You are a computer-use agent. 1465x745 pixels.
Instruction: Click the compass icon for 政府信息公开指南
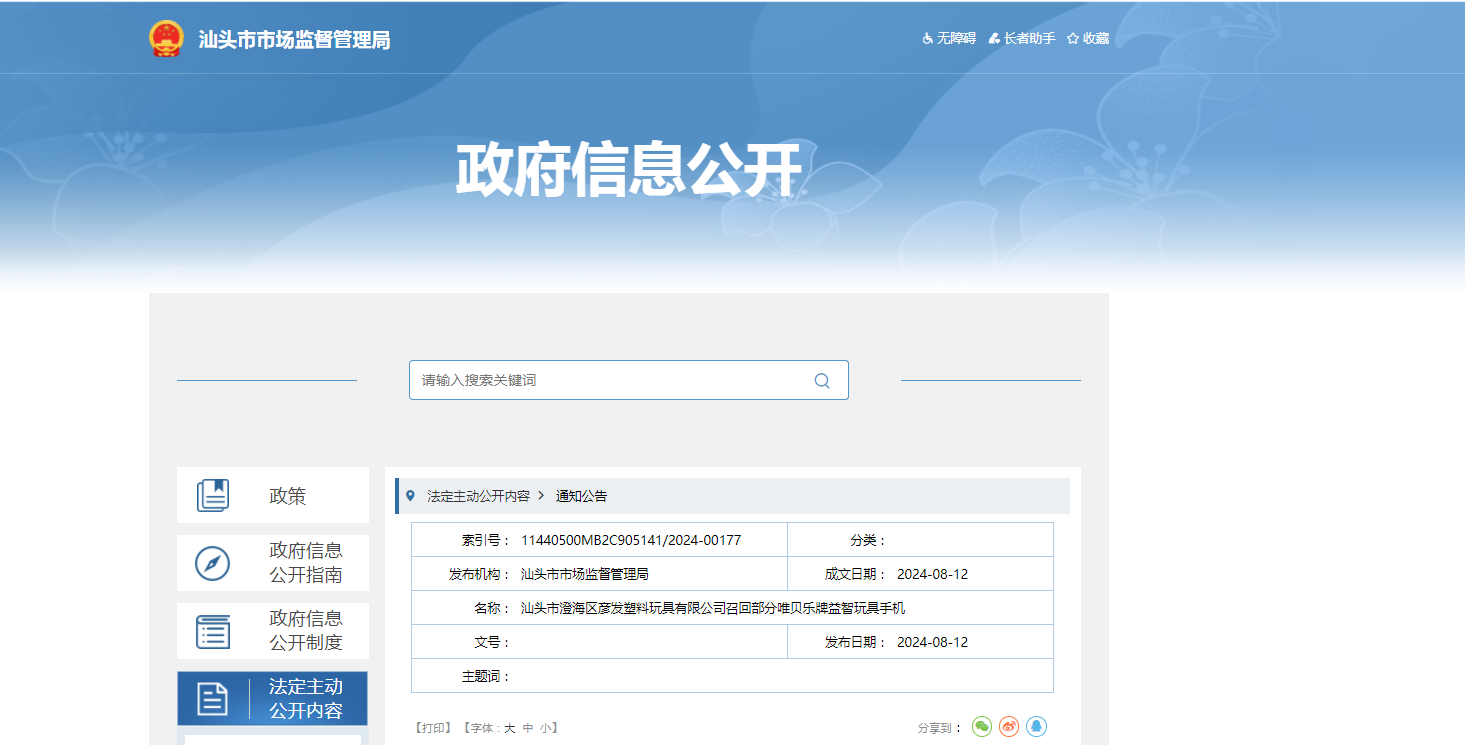pos(213,563)
